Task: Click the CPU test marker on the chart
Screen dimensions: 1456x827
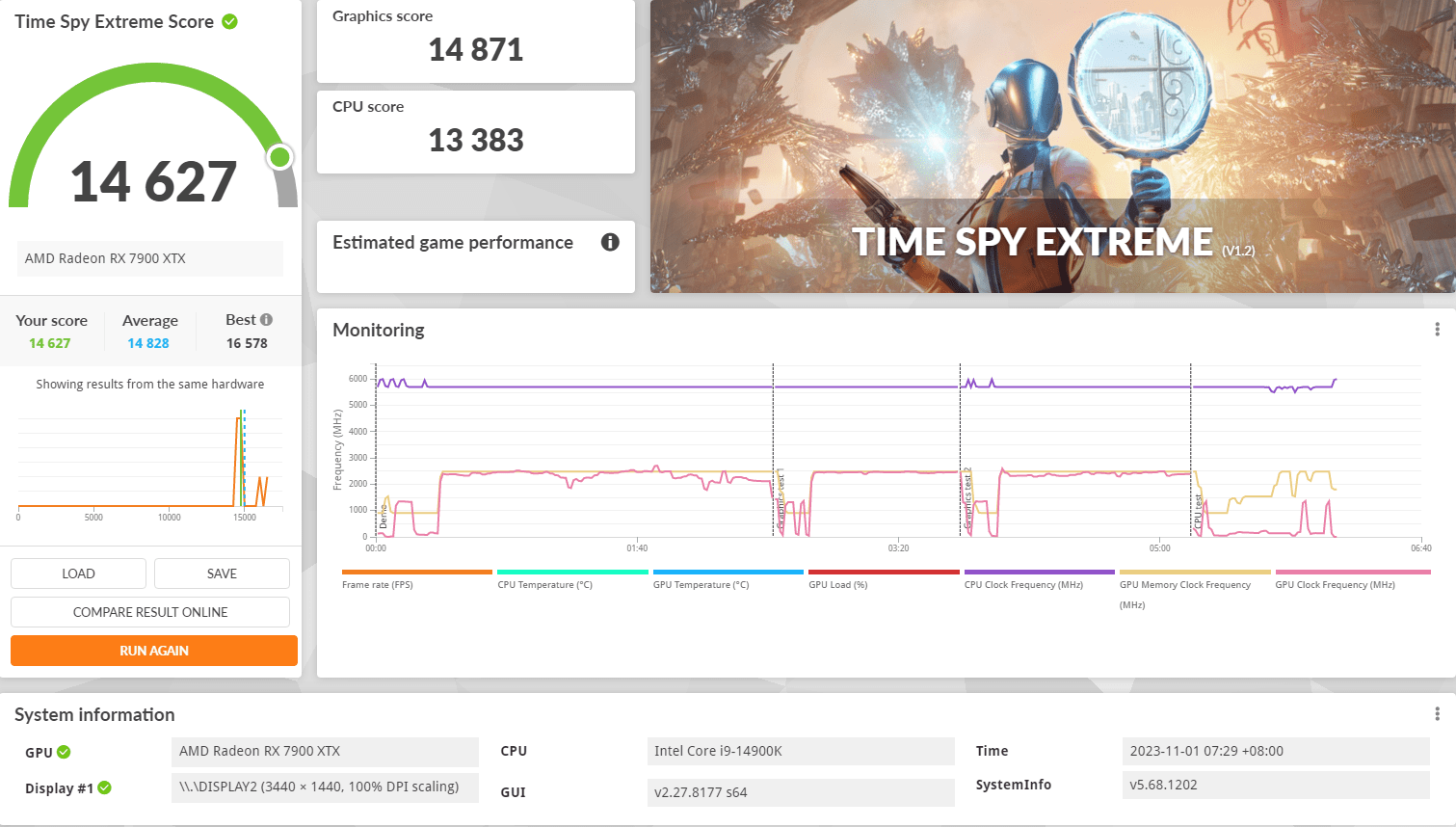Action: (1198, 512)
